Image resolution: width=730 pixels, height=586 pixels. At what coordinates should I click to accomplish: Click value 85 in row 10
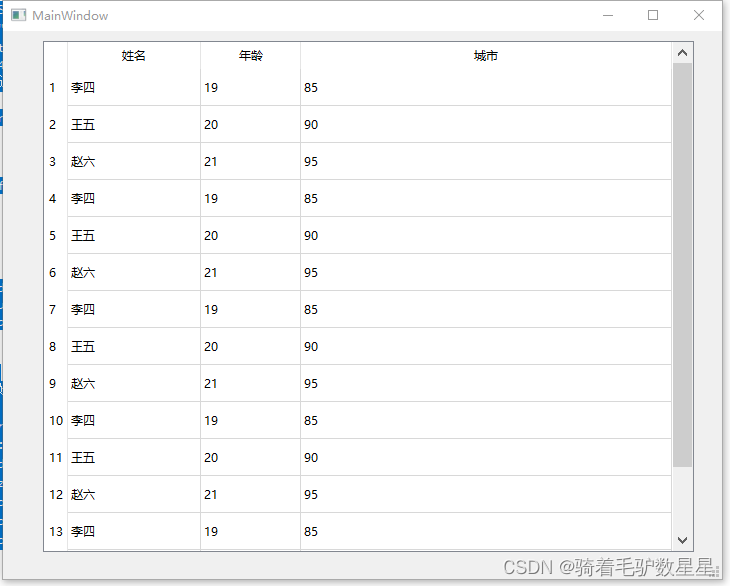(486, 420)
